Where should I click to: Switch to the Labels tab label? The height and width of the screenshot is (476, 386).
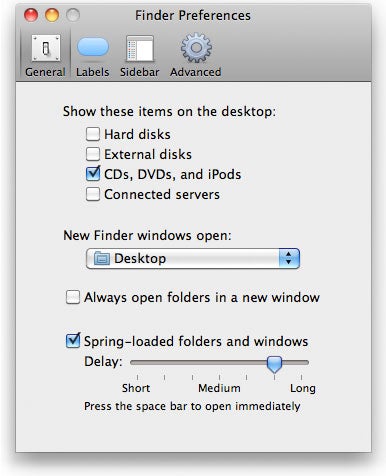coord(93,72)
